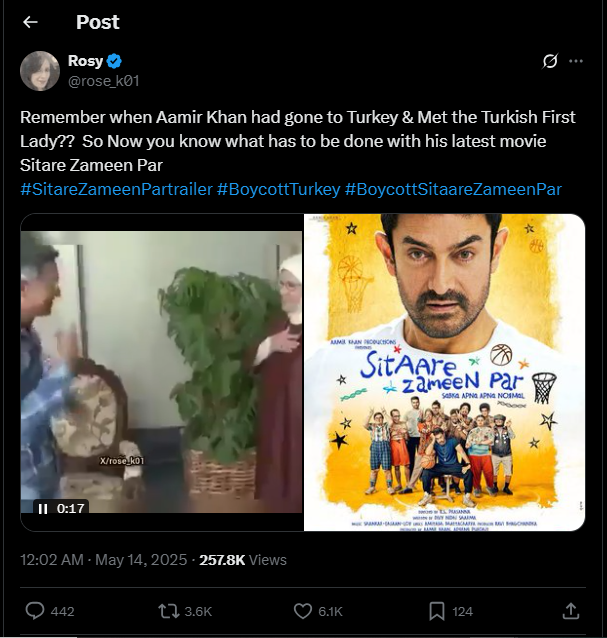Bookmark this post

coord(437,610)
